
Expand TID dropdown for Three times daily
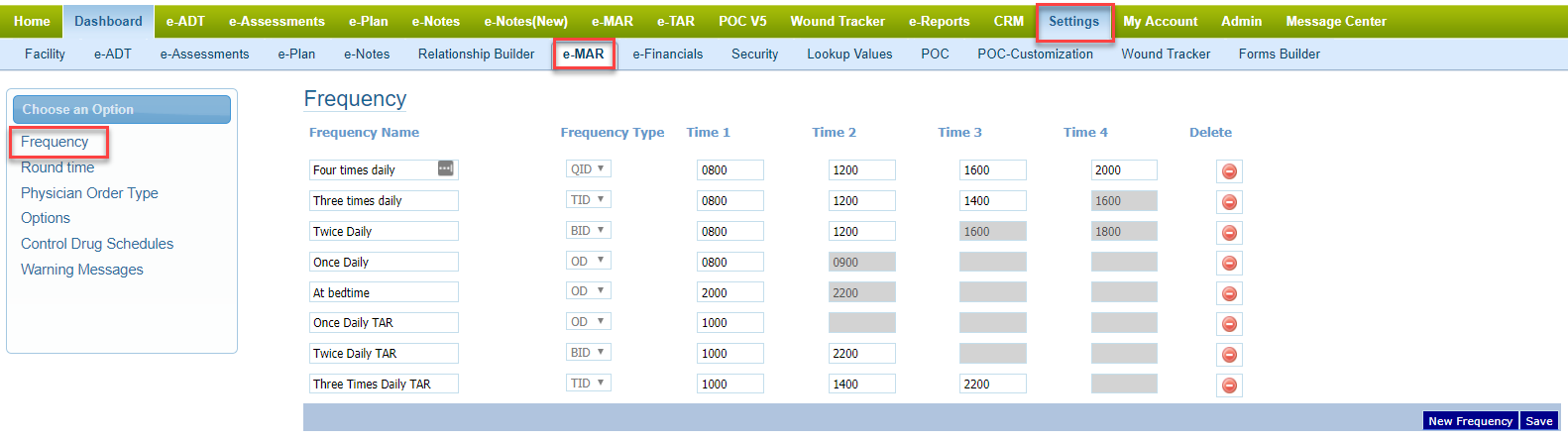pos(588,200)
